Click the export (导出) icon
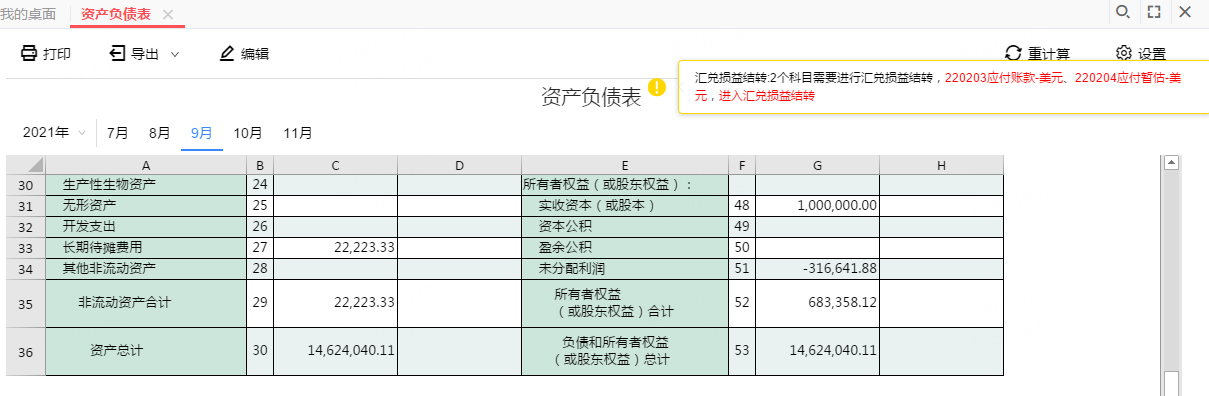The width and height of the screenshot is (1209, 396). [117, 54]
